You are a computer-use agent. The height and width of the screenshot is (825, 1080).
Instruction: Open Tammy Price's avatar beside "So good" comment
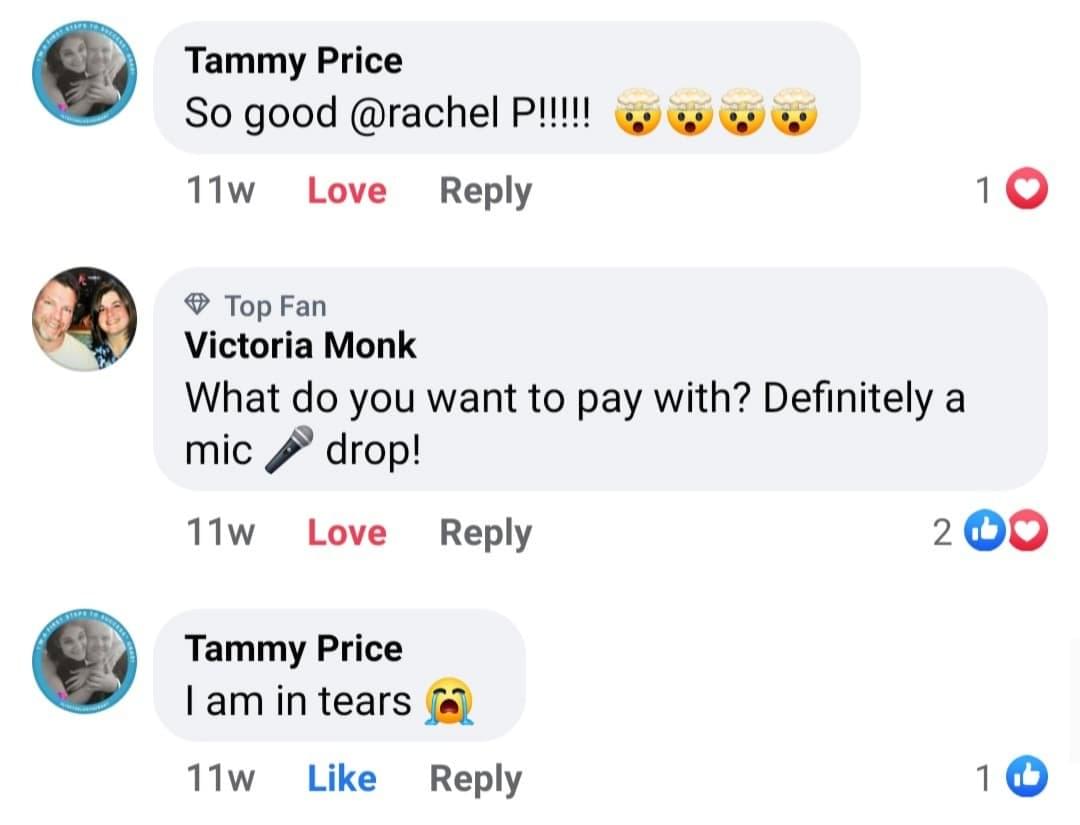pyautogui.click(x=85, y=83)
